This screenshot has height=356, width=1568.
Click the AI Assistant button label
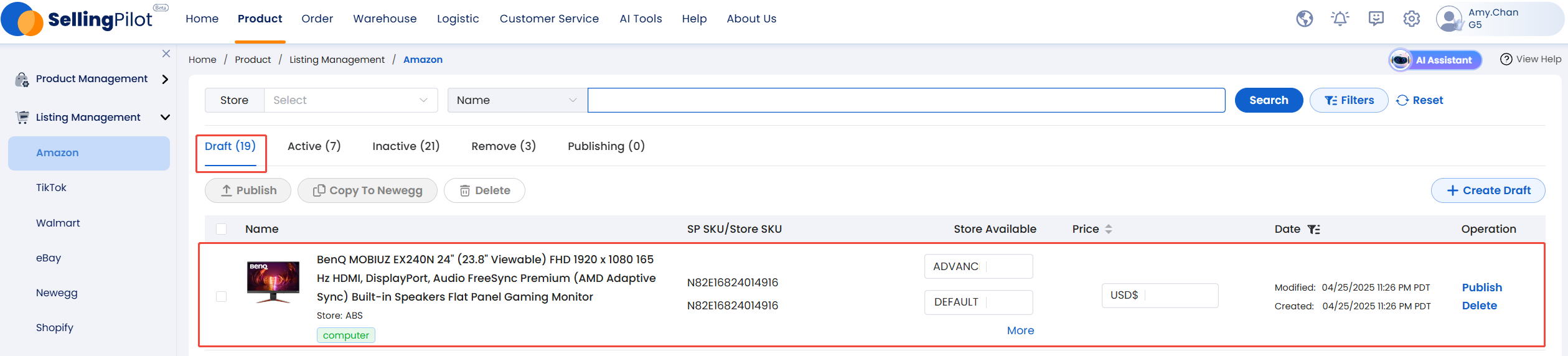[x=1444, y=60]
